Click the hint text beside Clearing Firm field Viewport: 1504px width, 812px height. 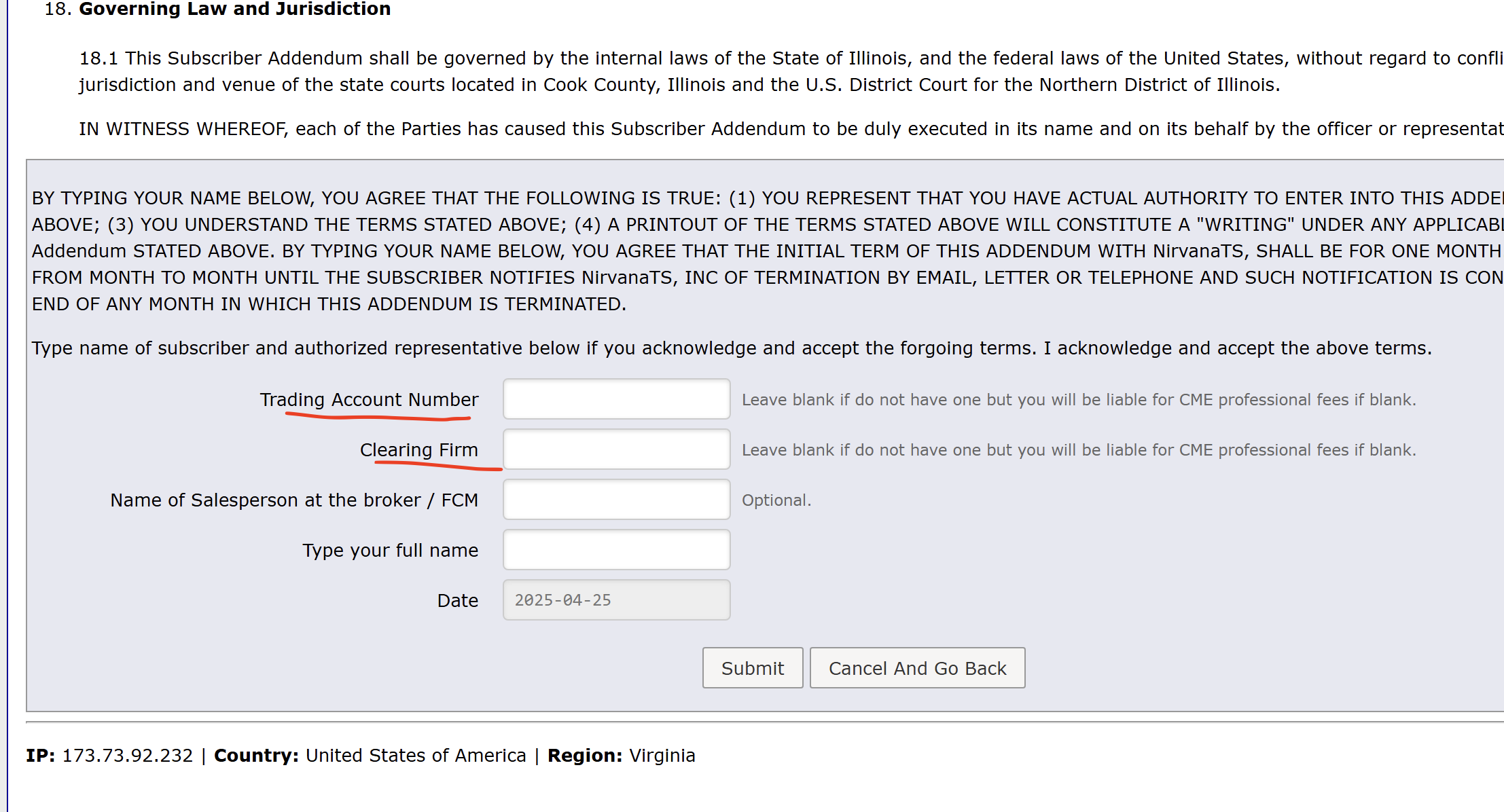[1078, 449]
